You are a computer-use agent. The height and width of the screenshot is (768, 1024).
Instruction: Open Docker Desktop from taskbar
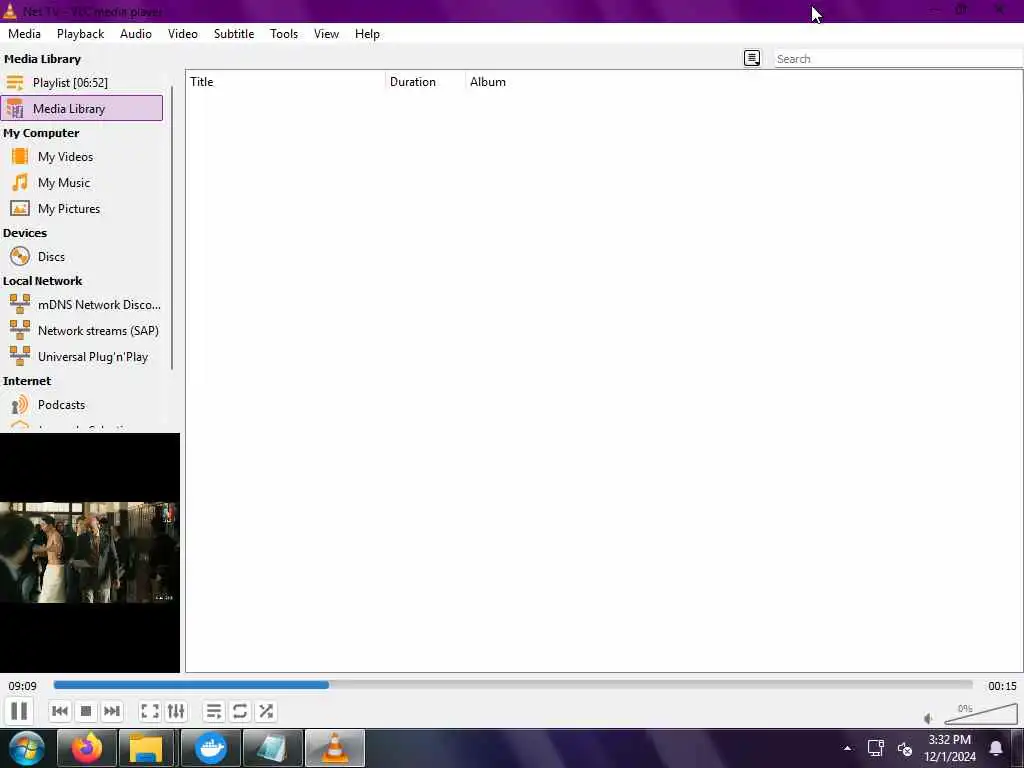[211, 748]
